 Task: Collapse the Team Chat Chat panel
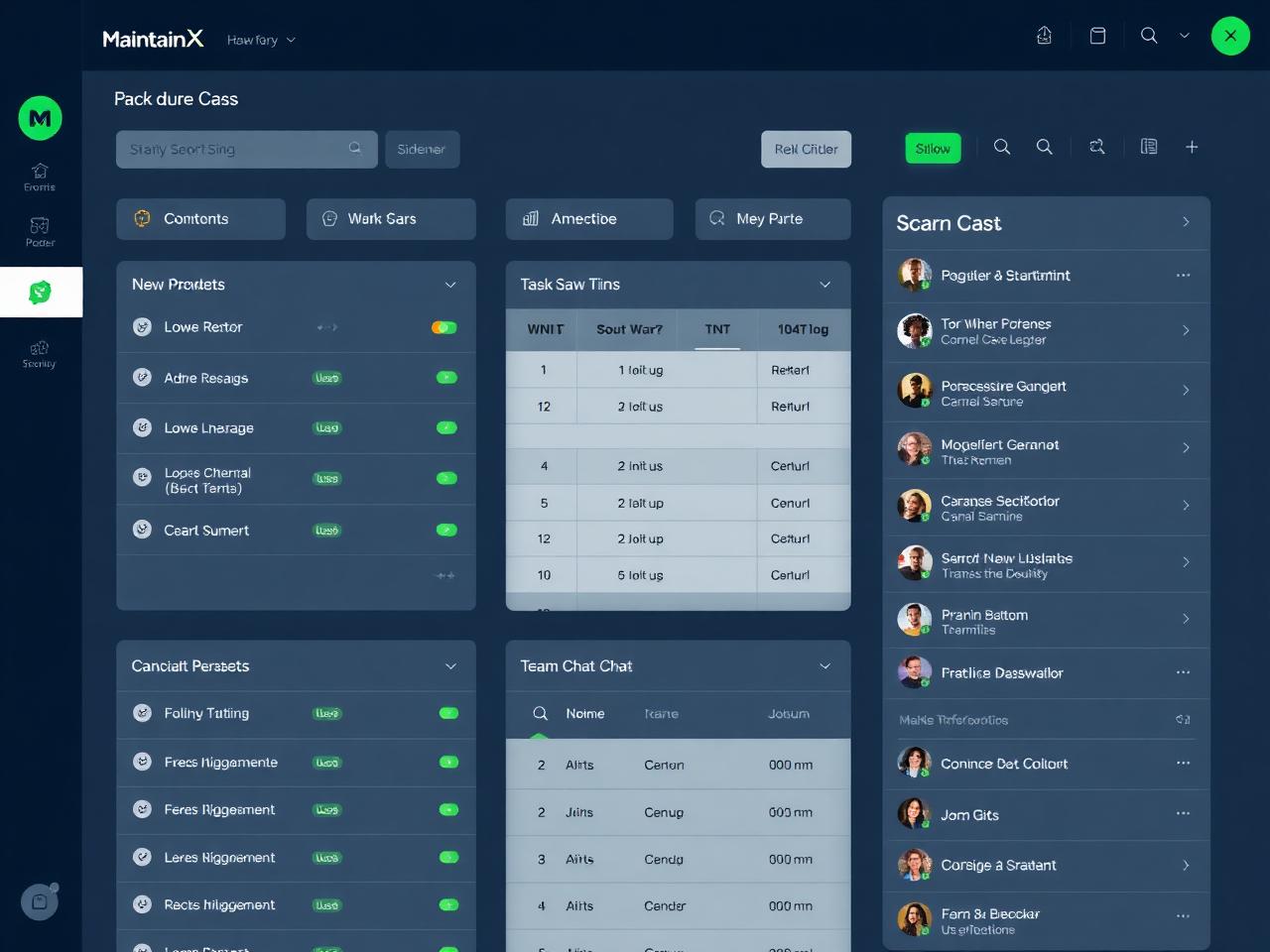(x=825, y=666)
